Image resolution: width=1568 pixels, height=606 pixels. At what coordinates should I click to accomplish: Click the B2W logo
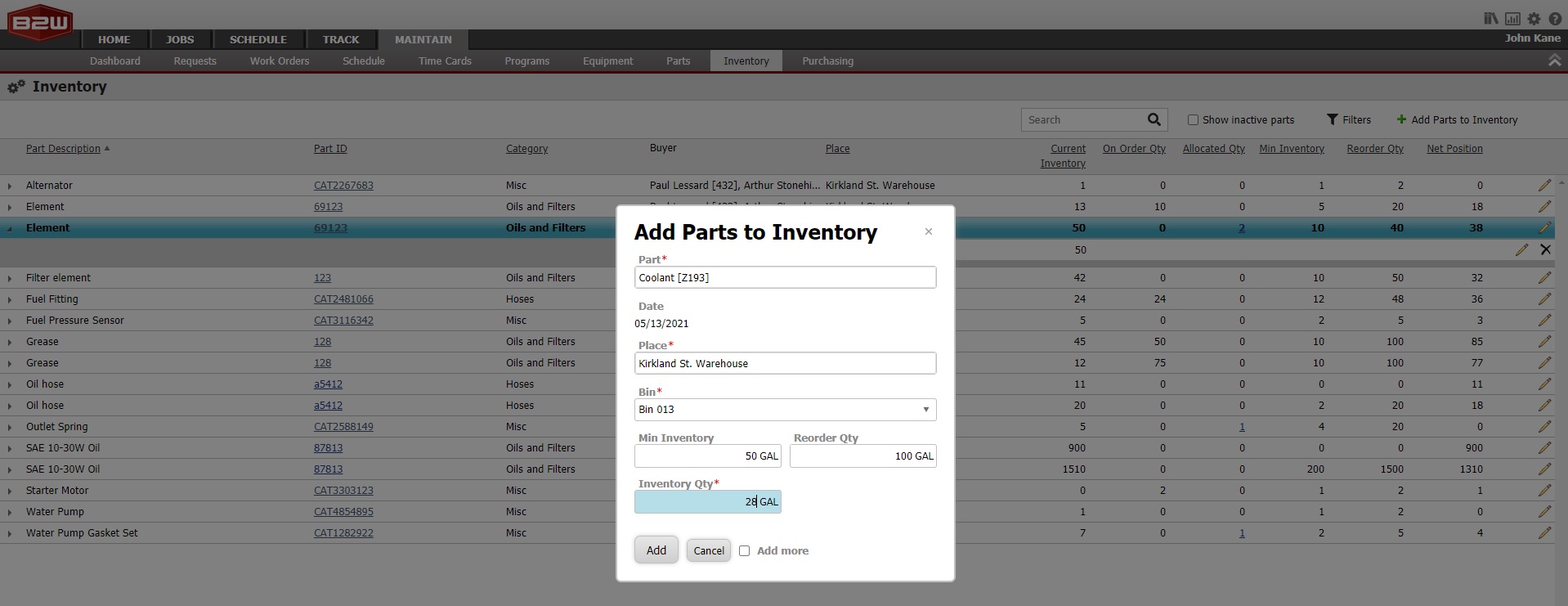pyautogui.click(x=40, y=23)
